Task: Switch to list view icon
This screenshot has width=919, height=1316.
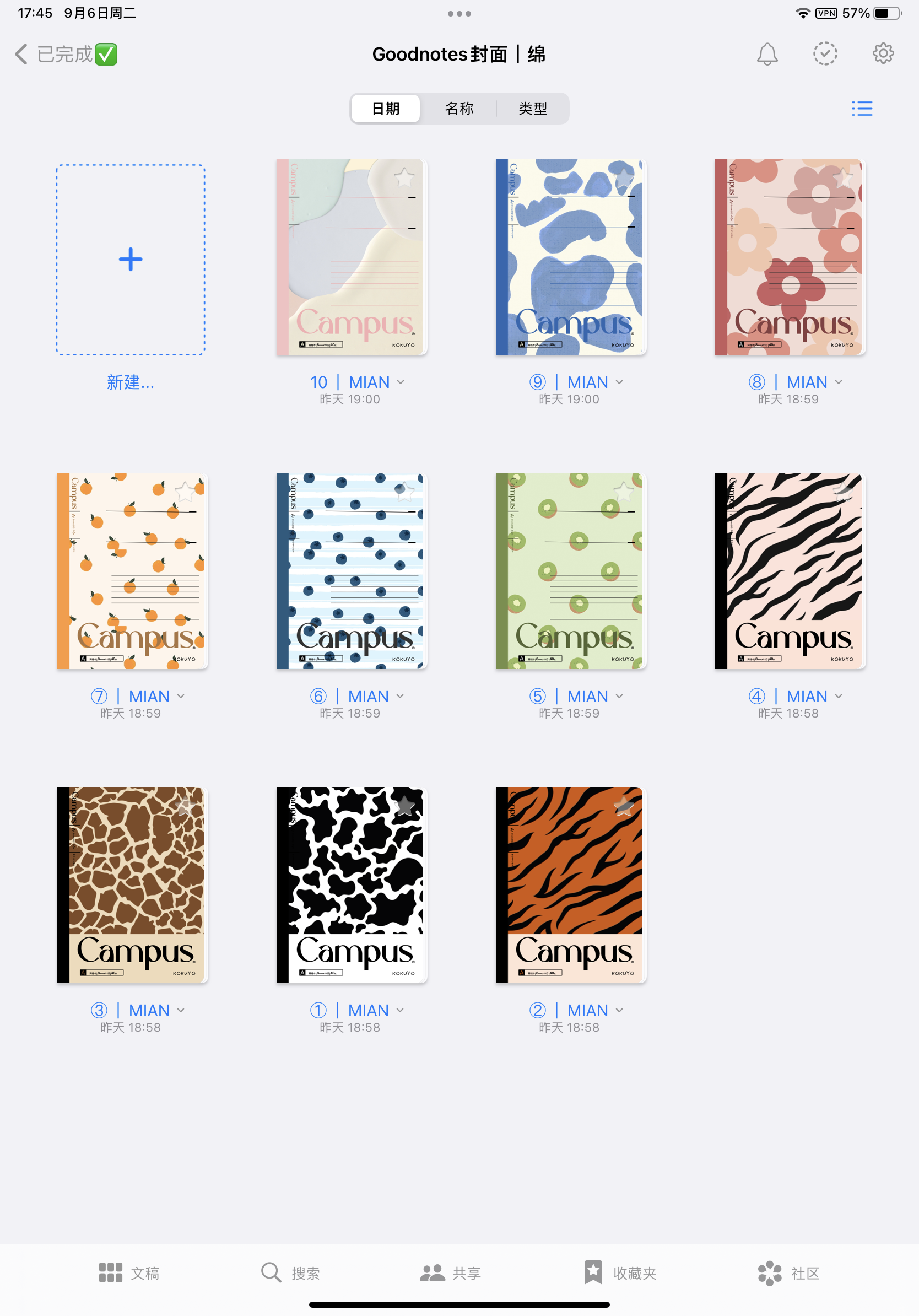Action: (862, 109)
